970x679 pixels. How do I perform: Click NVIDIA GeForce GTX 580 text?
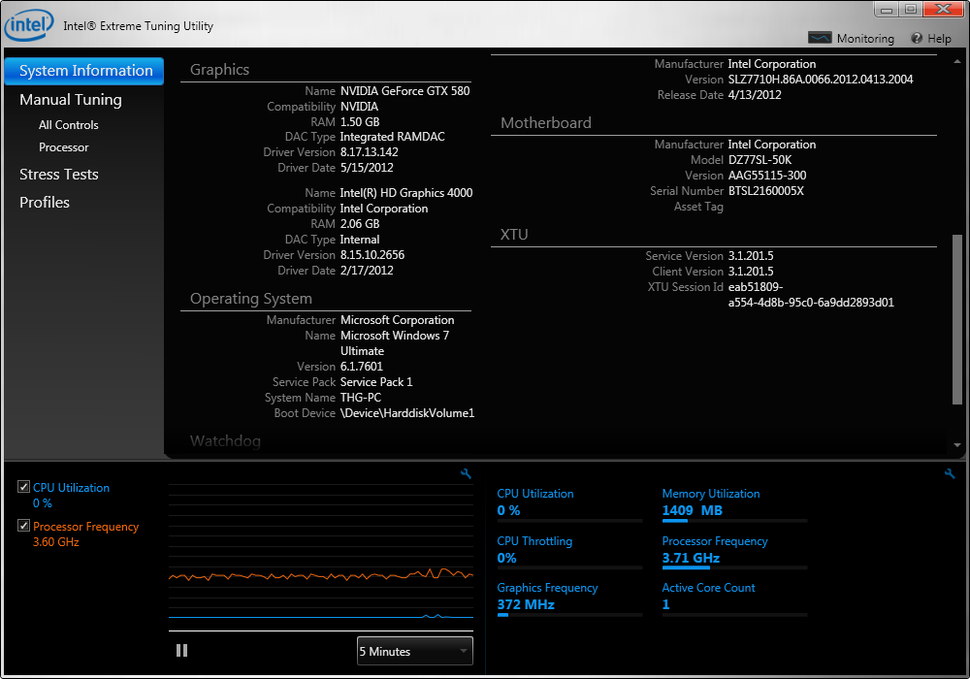pyautogui.click(x=405, y=91)
